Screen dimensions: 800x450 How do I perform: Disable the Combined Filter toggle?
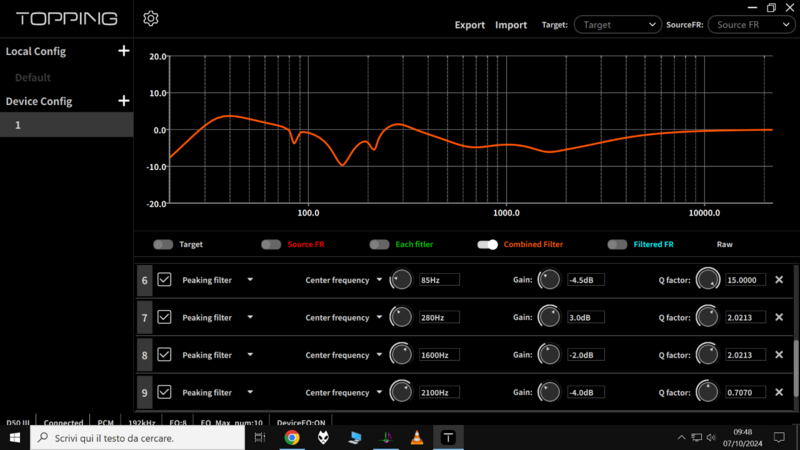487,245
